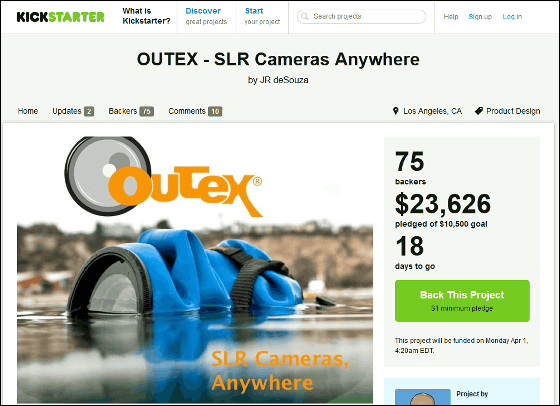Click the search magnifier icon
This screenshot has height=406, width=560.
click(x=305, y=16)
